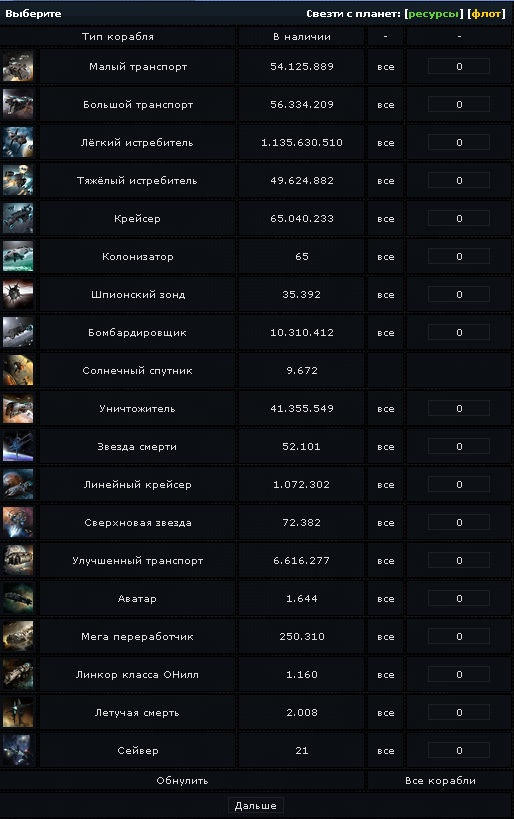The width and height of the screenshot is (514, 819).
Task: Open the ресурсы collection link
Action: (433, 14)
